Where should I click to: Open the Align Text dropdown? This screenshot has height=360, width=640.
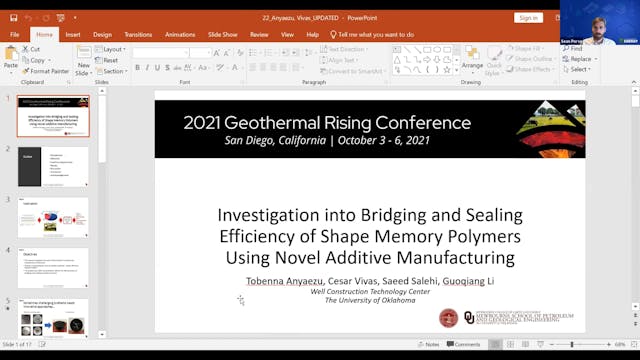point(340,60)
